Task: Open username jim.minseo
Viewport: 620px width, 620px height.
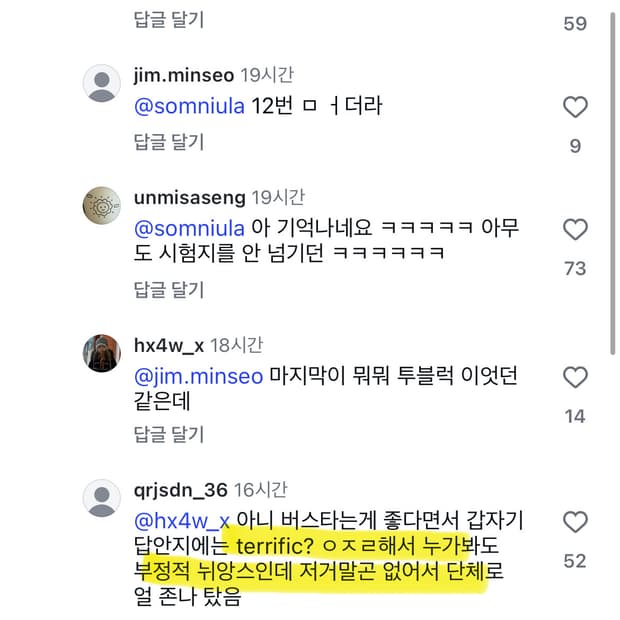Action: click(x=183, y=76)
